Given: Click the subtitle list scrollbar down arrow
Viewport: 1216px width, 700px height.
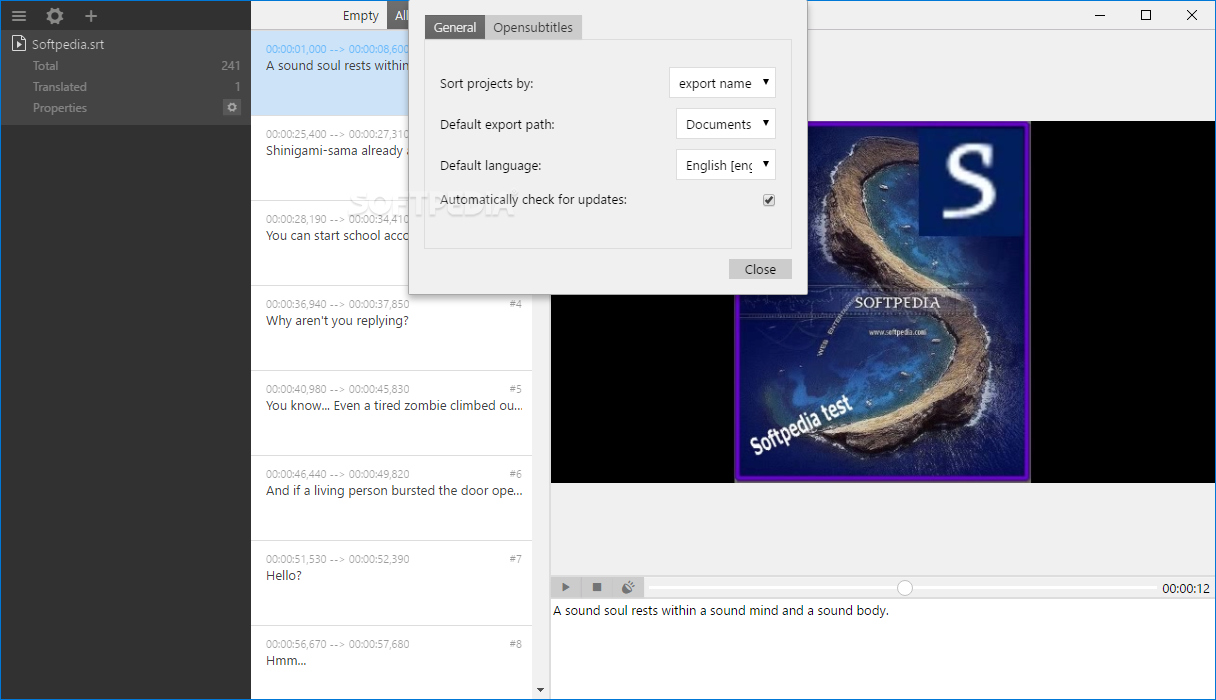Looking at the screenshot, I should click(541, 690).
